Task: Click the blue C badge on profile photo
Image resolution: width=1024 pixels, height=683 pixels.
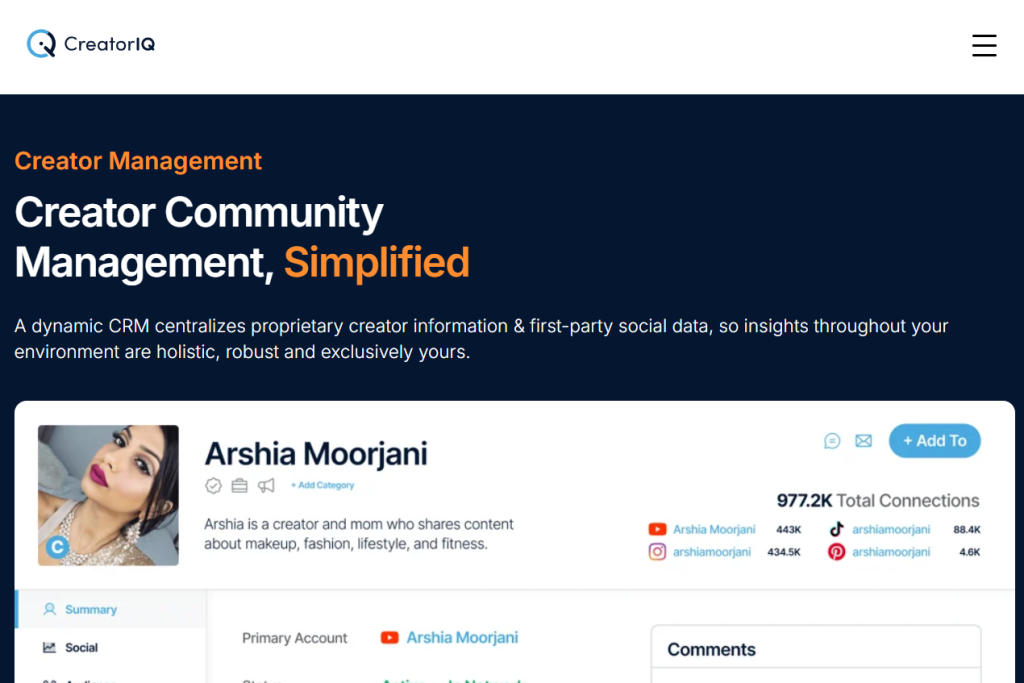Action: [x=58, y=547]
